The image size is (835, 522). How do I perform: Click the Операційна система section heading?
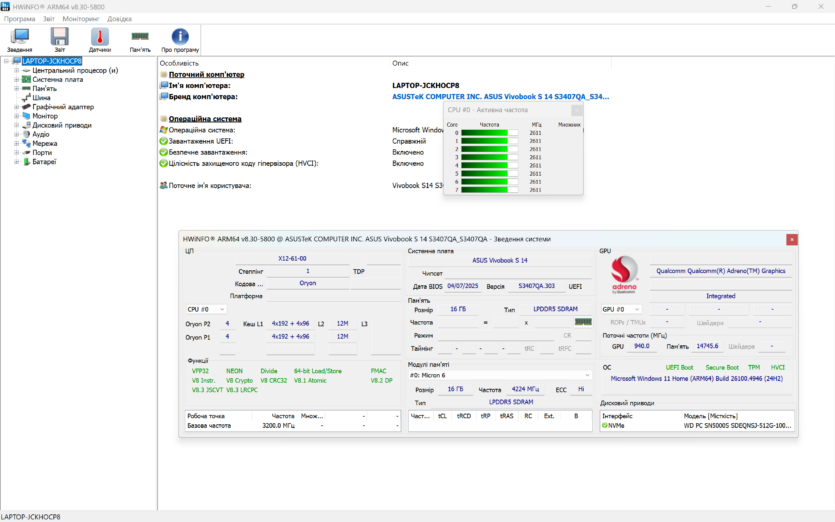tap(205, 119)
